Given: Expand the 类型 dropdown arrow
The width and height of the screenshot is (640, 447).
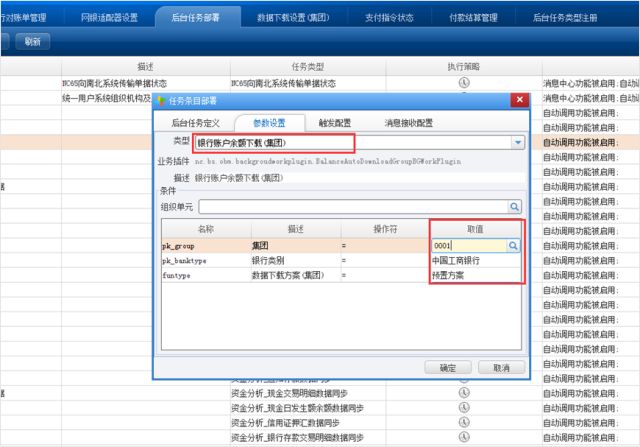Looking at the screenshot, I should pos(518,142).
